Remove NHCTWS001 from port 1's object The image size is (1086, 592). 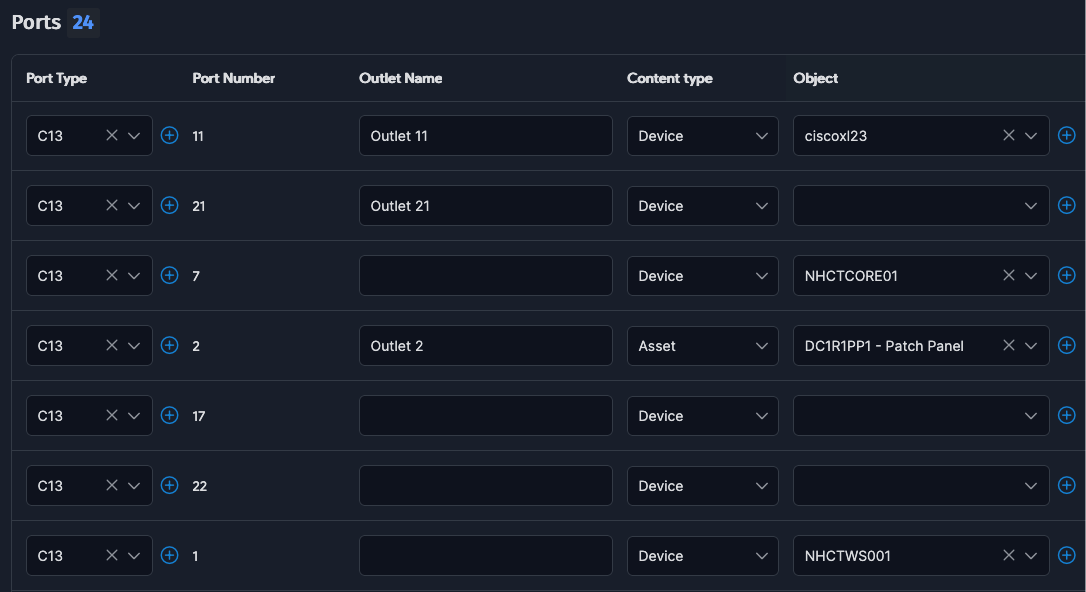point(1008,555)
